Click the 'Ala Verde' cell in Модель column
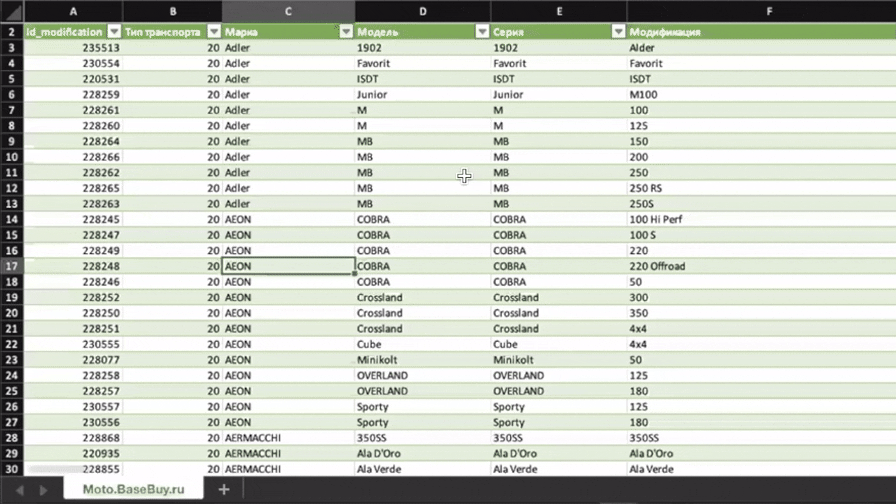 point(422,469)
